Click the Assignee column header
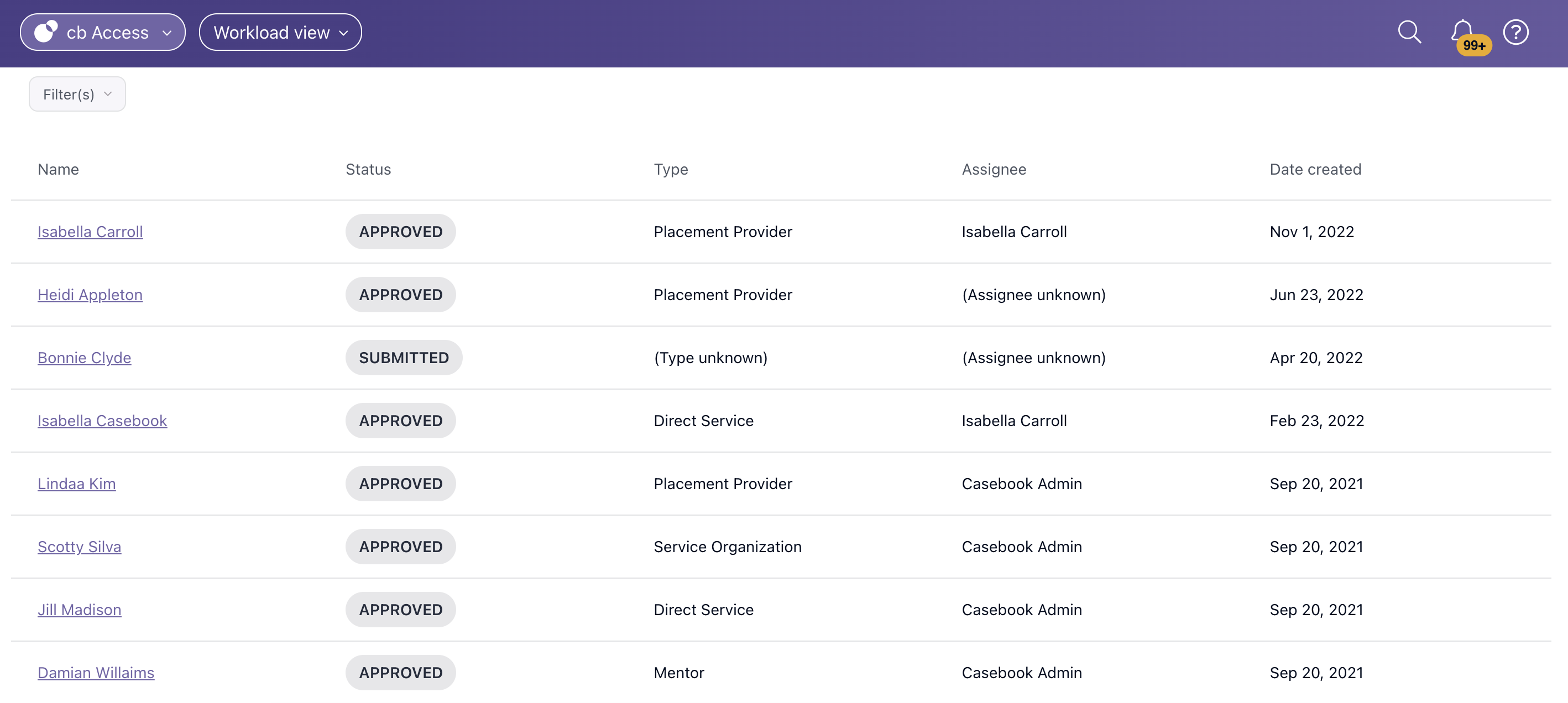The image size is (1568, 703). coord(994,169)
